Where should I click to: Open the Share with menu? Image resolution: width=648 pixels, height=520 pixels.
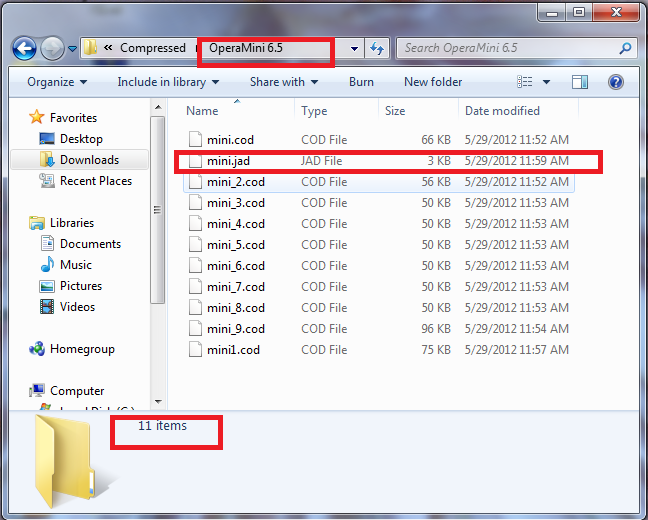(x=284, y=82)
